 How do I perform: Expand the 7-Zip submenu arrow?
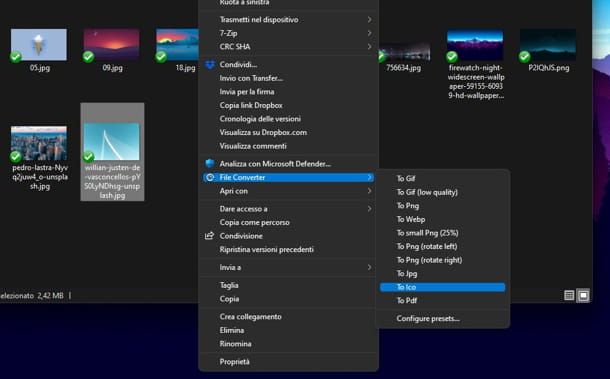pos(369,33)
